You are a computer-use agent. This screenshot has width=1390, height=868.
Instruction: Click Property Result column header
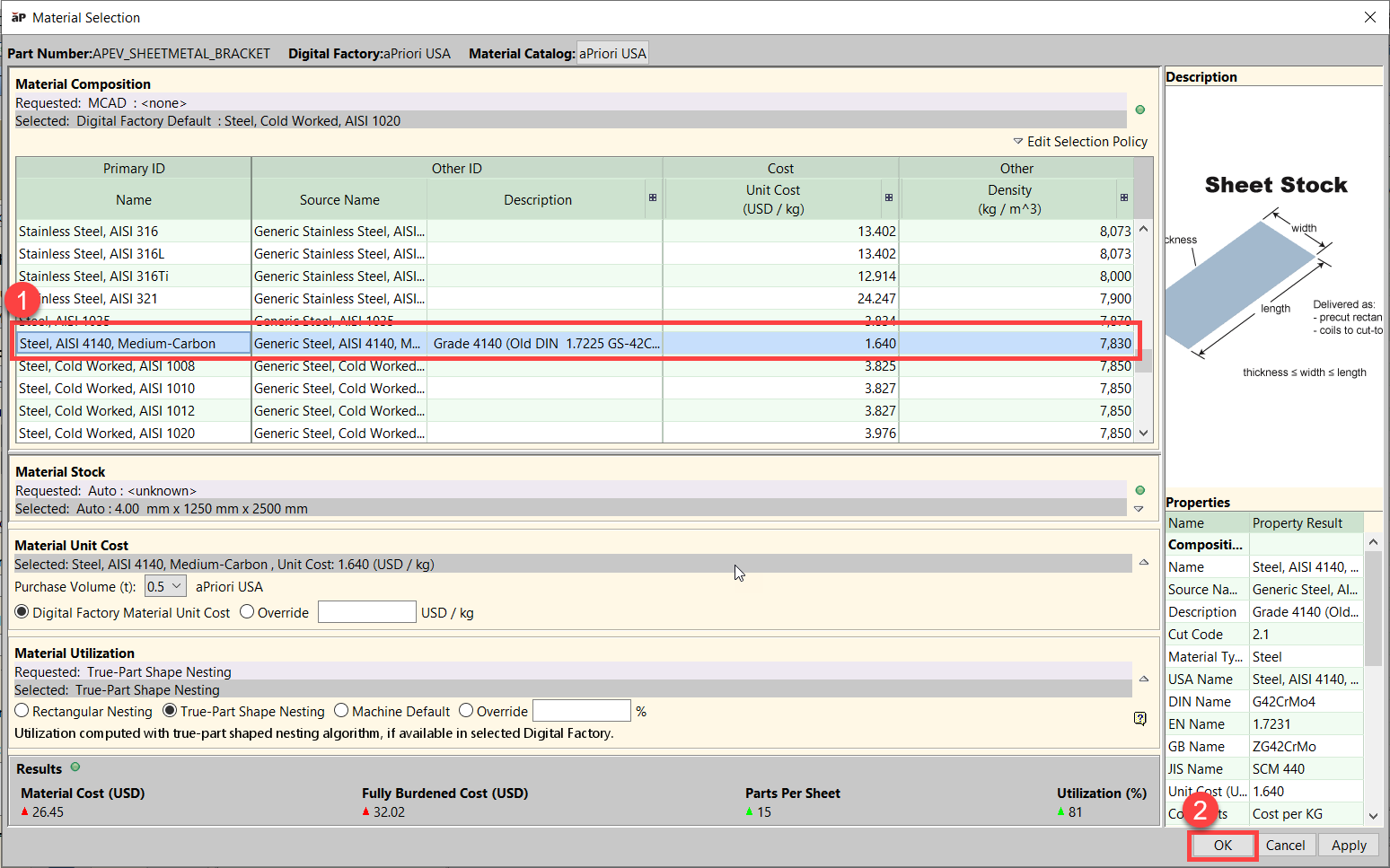[1306, 522]
